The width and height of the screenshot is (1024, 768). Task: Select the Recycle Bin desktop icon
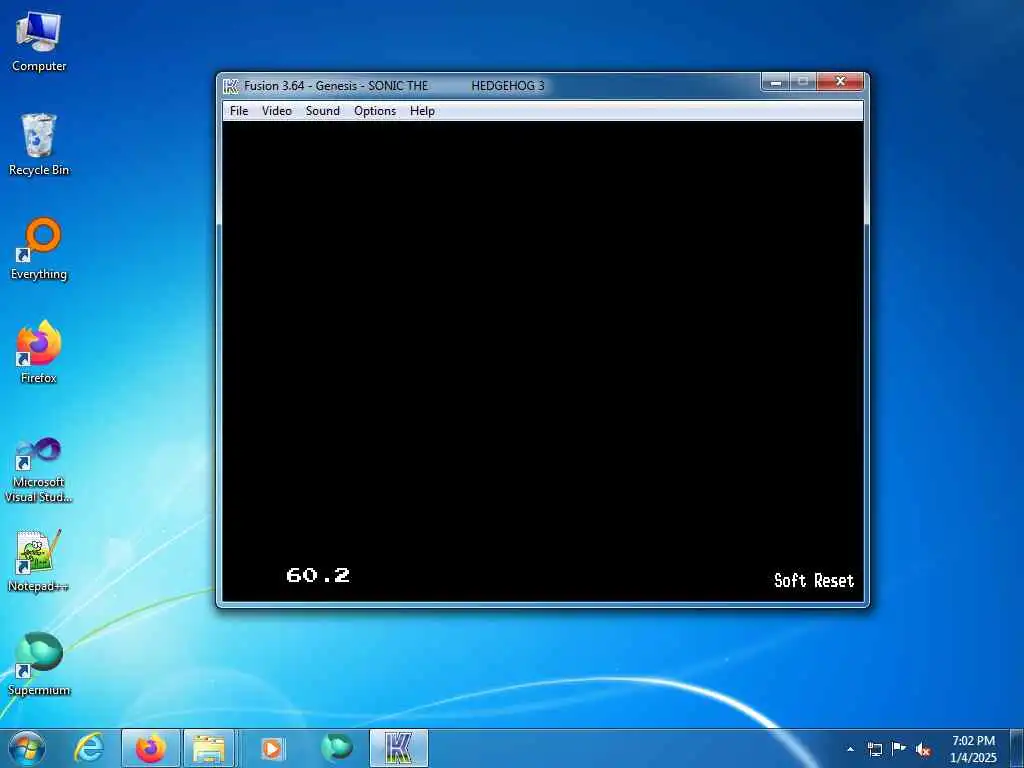pos(39,145)
